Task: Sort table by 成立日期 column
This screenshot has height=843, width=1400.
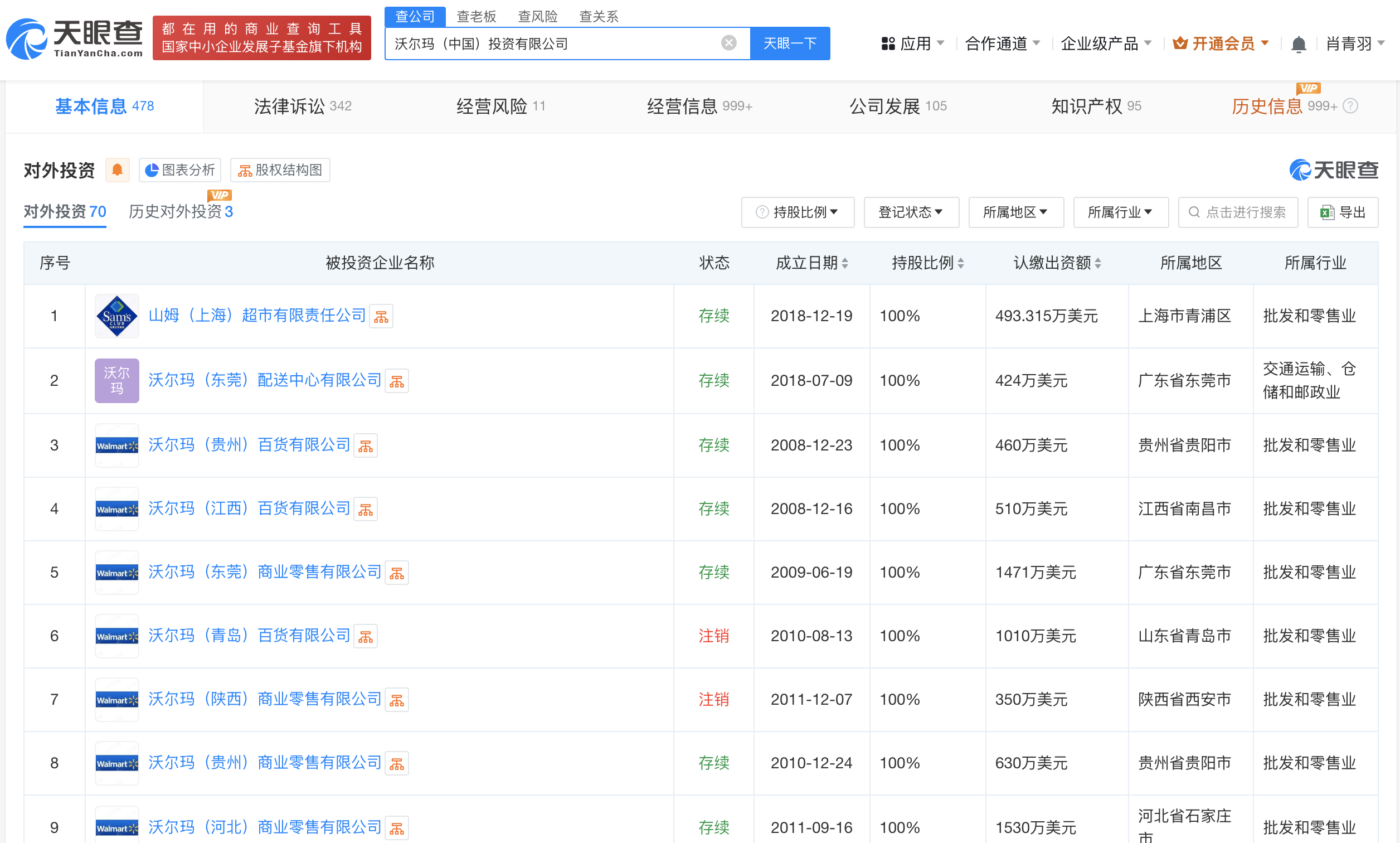Action: [811, 263]
